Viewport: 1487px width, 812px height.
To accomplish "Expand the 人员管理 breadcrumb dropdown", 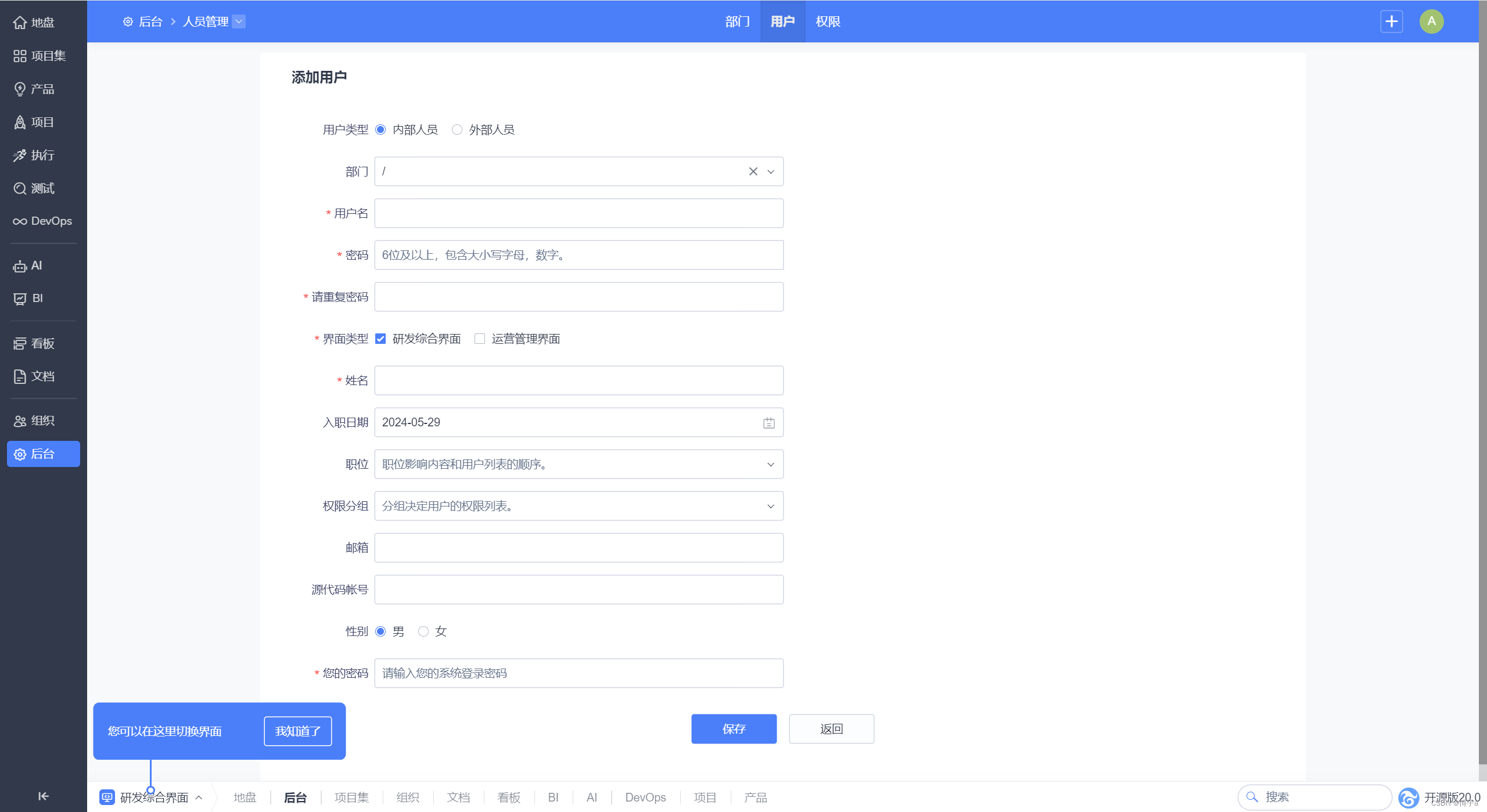I will point(239,21).
